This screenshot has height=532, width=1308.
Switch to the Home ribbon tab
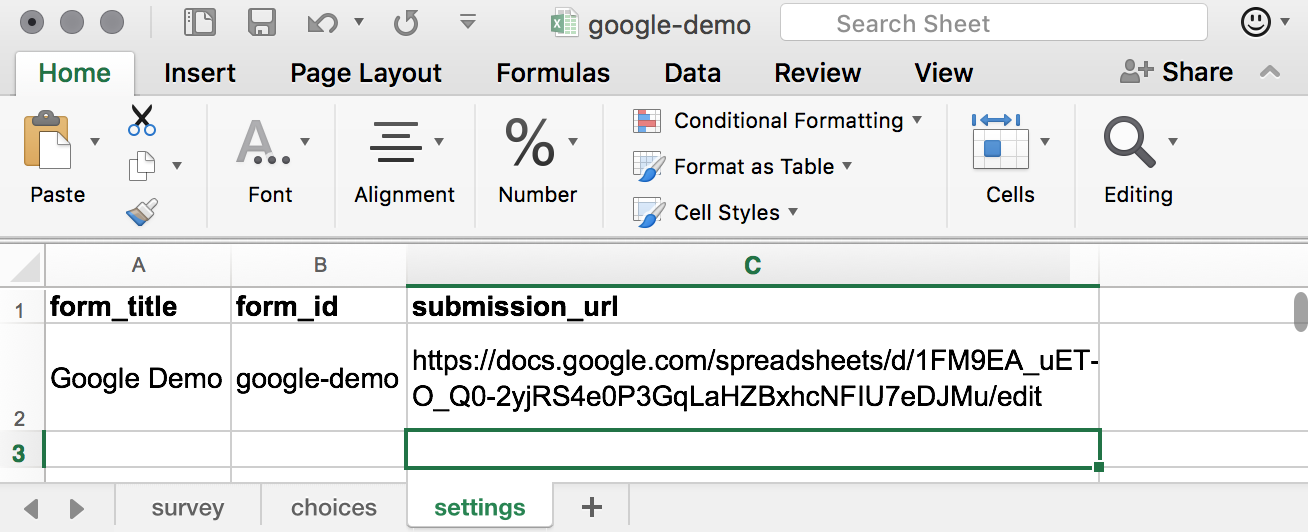(x=74, y=73)
